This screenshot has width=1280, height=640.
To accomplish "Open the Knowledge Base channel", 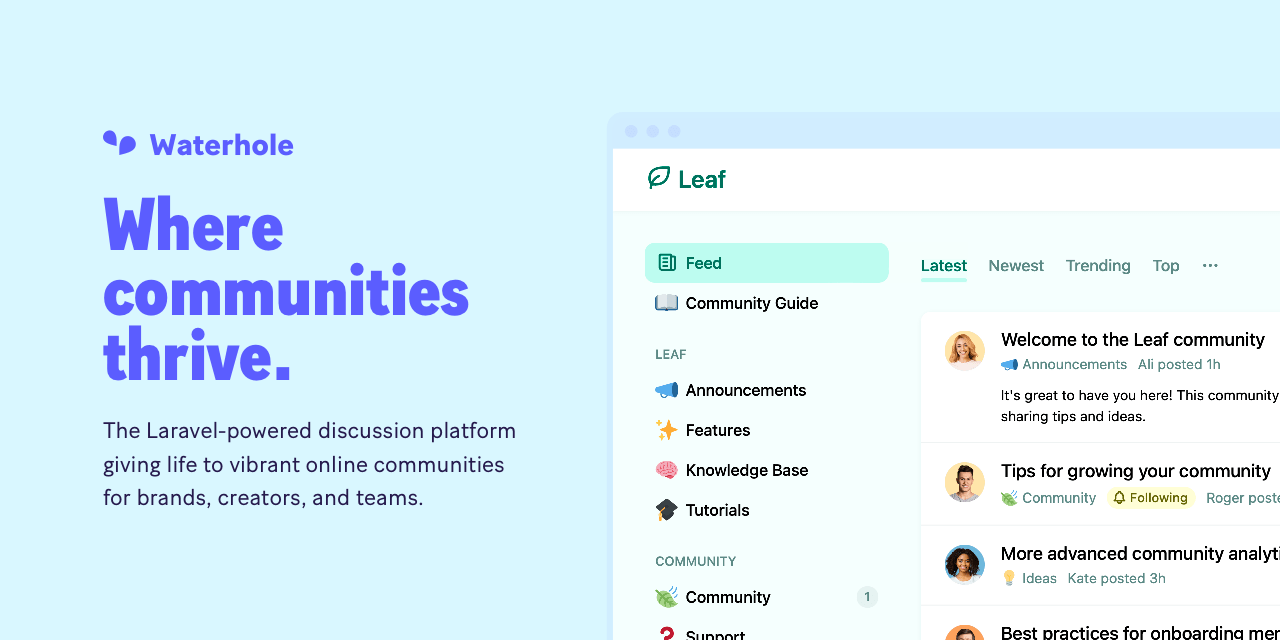I will 767,470.
